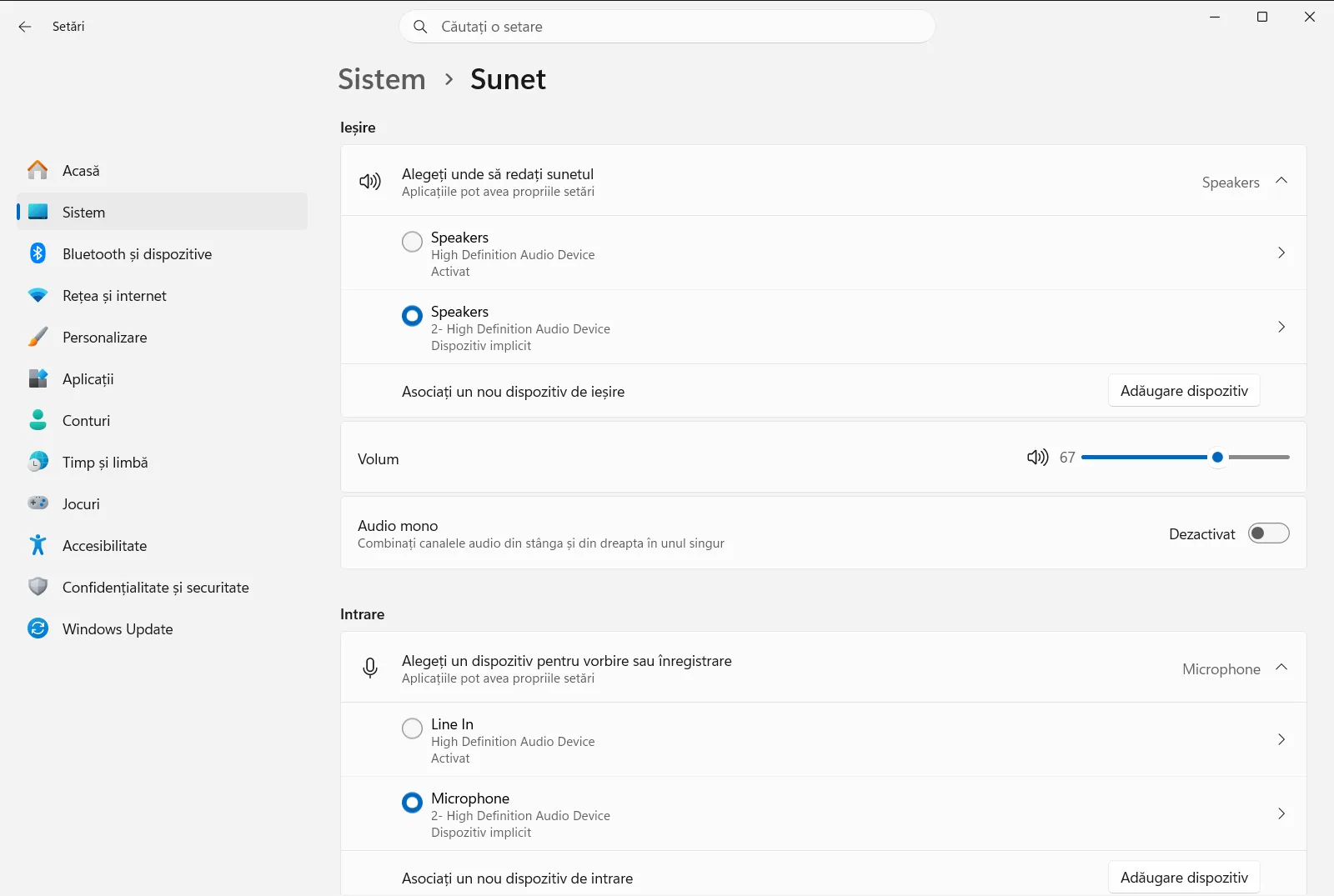Click the microphone icon in Intrare
Screen dimensions: 1334x896
point(370,668)
